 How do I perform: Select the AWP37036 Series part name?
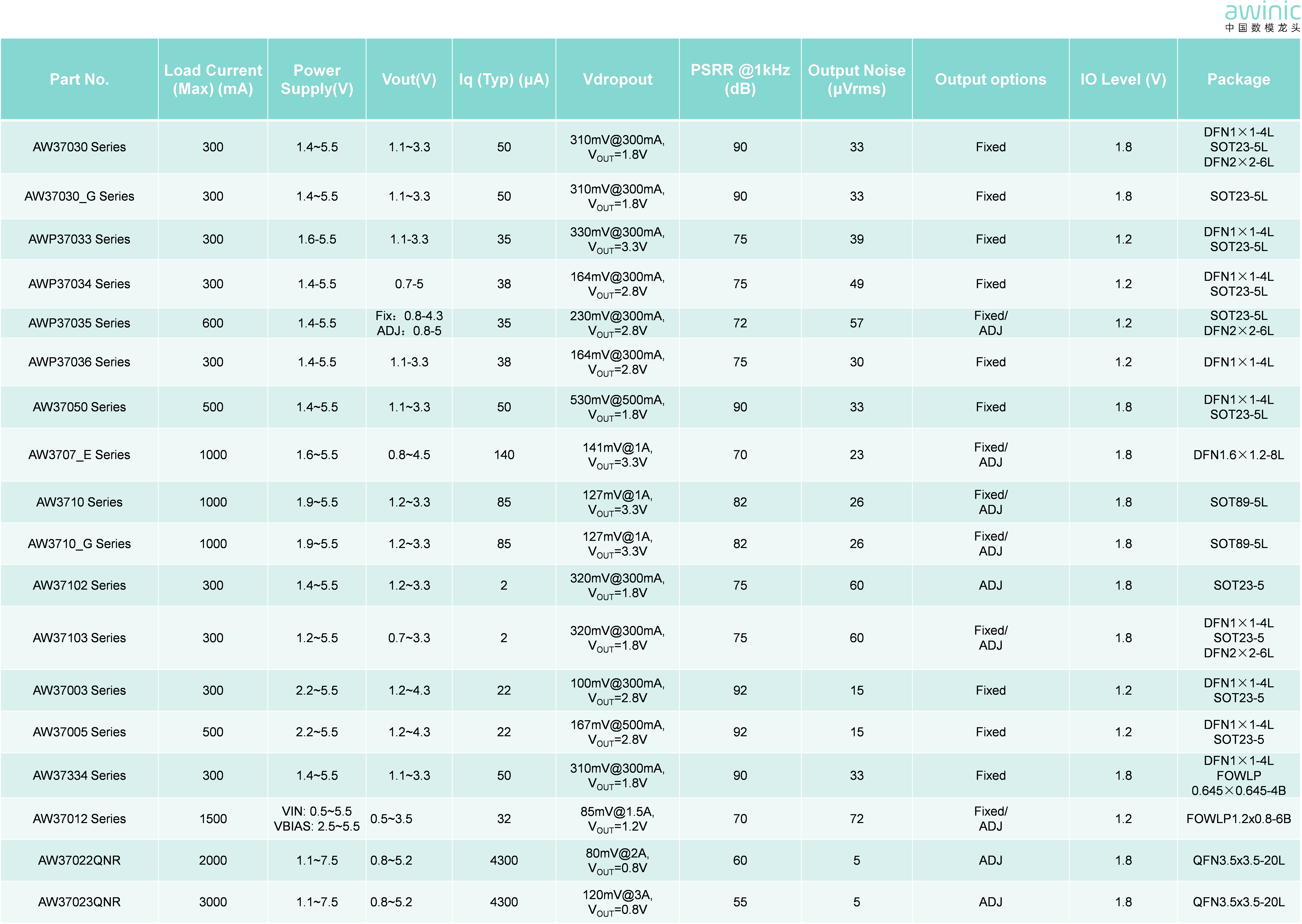point(79,362)
